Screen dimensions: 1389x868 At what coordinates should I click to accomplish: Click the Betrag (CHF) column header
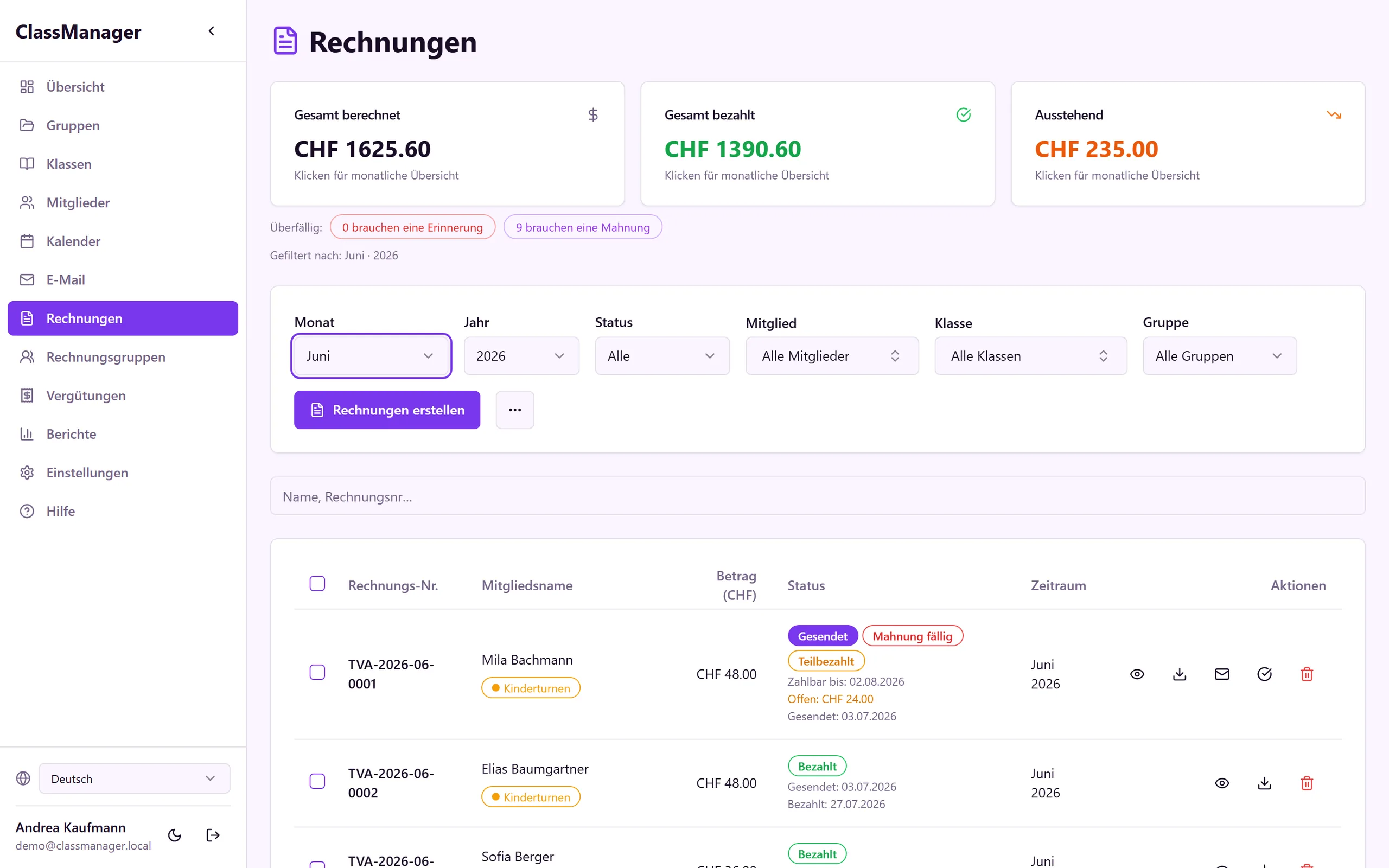[736, 585]
